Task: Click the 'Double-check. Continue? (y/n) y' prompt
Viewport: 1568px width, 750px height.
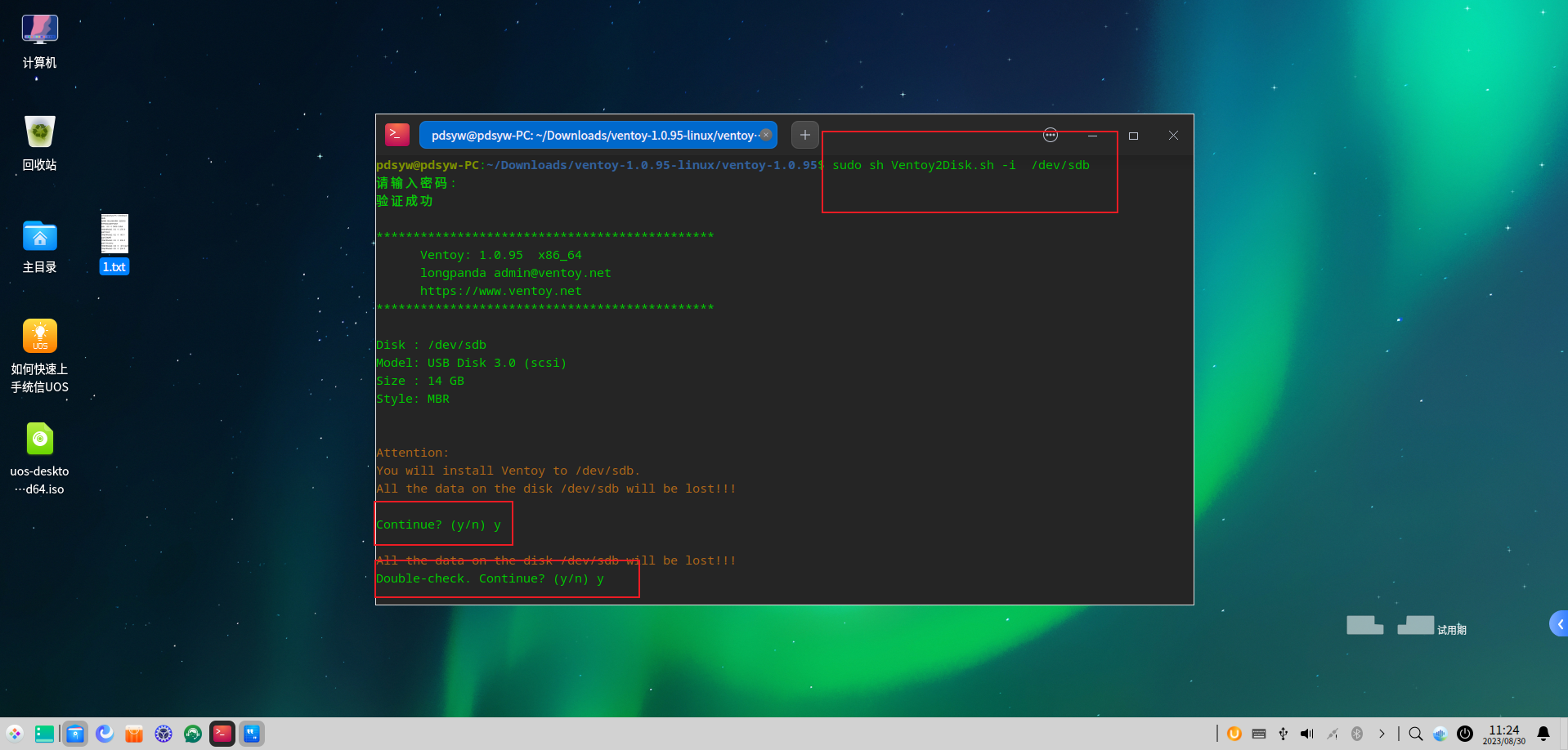Action: pos(490,578)
